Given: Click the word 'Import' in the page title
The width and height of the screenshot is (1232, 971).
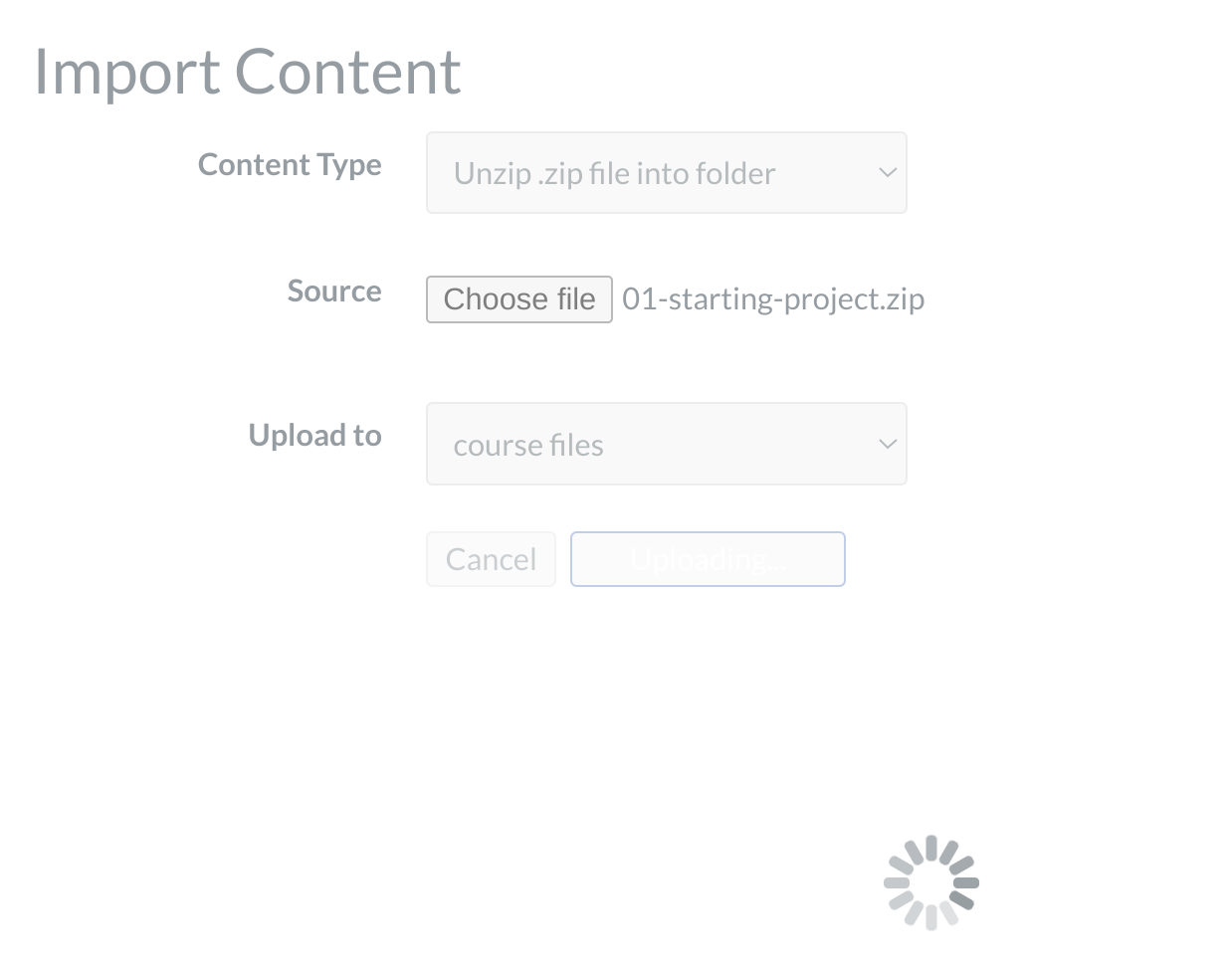Looking at the screenshot, I should click(x=126, y=72).
